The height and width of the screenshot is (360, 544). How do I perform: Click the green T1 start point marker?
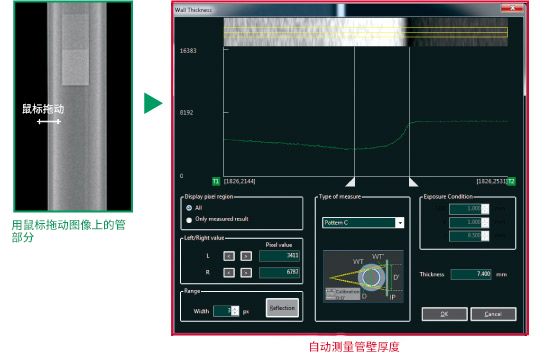216,181
